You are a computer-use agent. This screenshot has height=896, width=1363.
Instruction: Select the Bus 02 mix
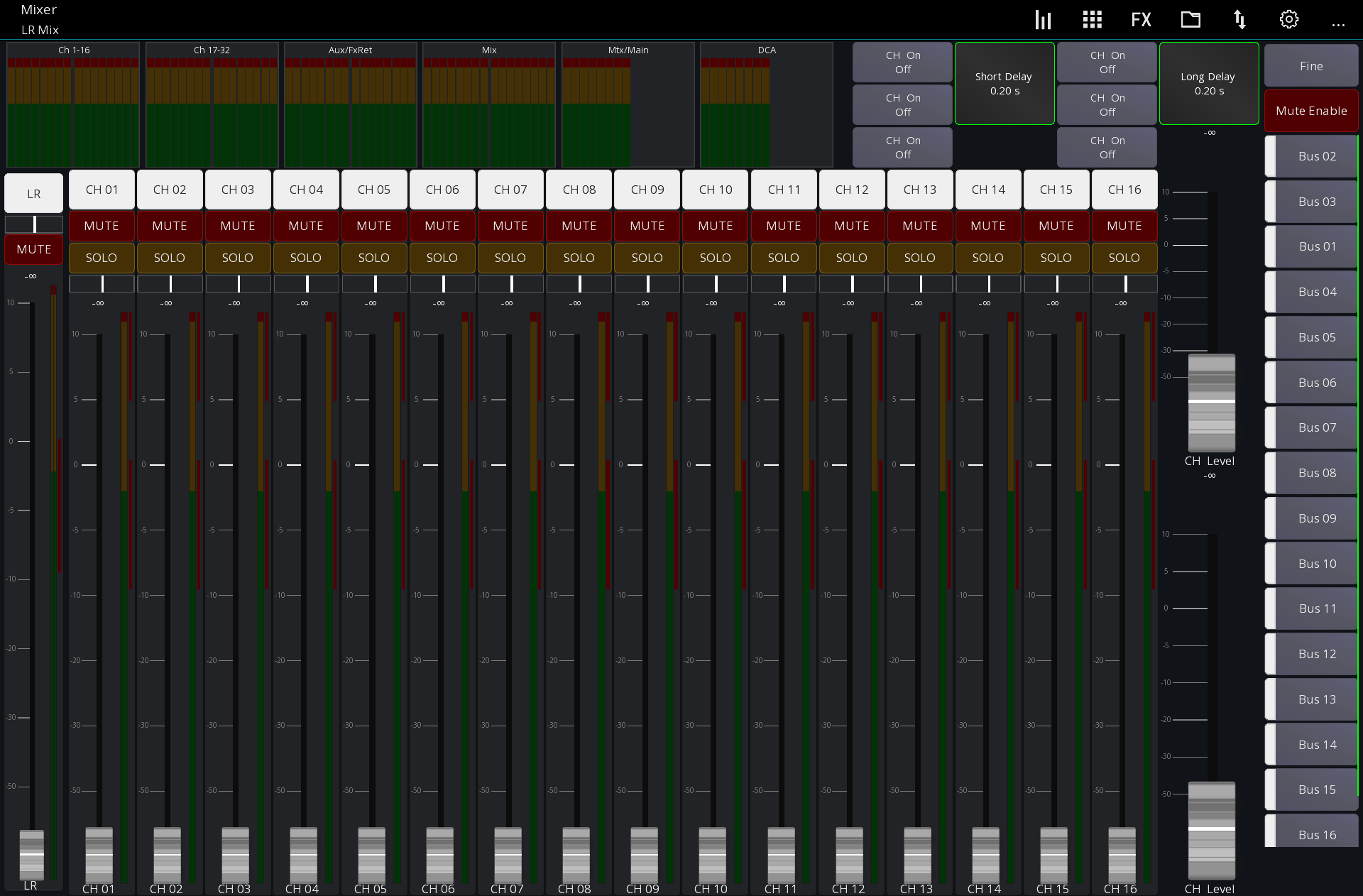tap(1311, 156)
